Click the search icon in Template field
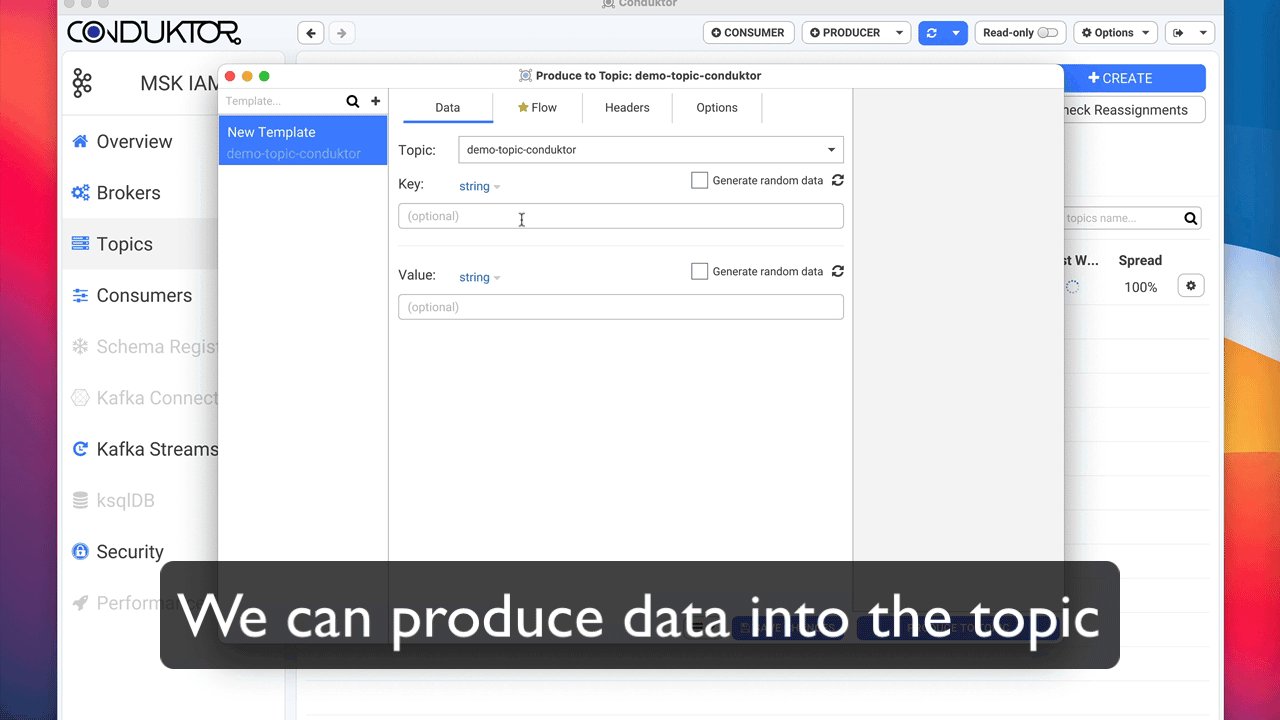The image size is (1280, 720). (x=352, y=101)
